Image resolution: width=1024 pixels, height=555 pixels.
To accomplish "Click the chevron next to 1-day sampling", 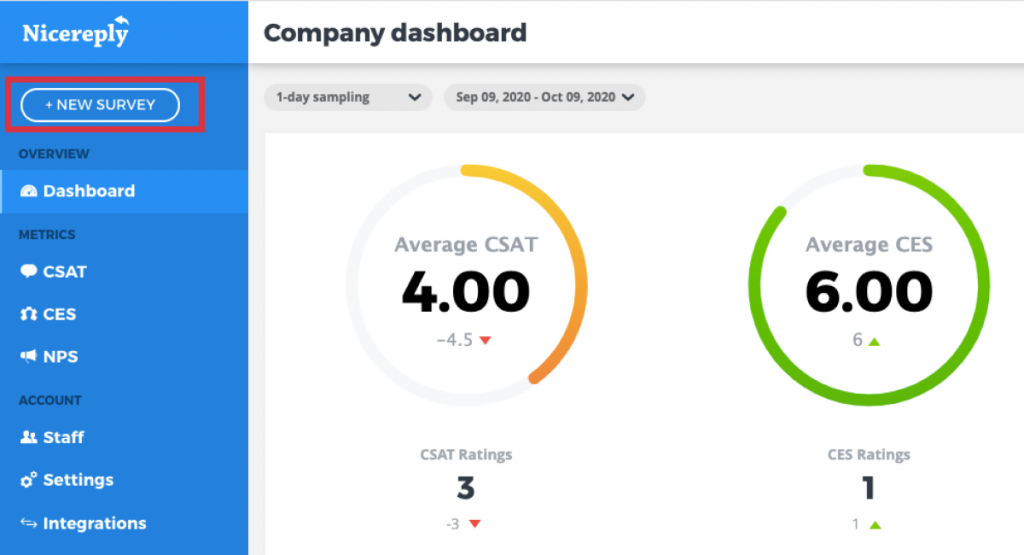I will click(414, 97).
